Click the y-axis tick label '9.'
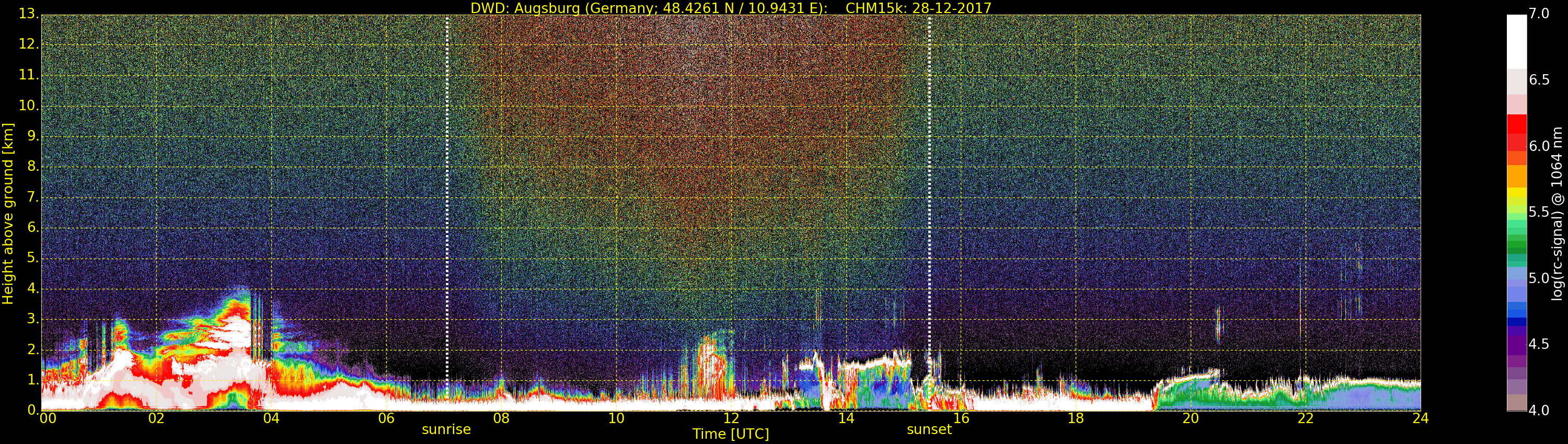The image size is (1568, 444). pos(33,136)
